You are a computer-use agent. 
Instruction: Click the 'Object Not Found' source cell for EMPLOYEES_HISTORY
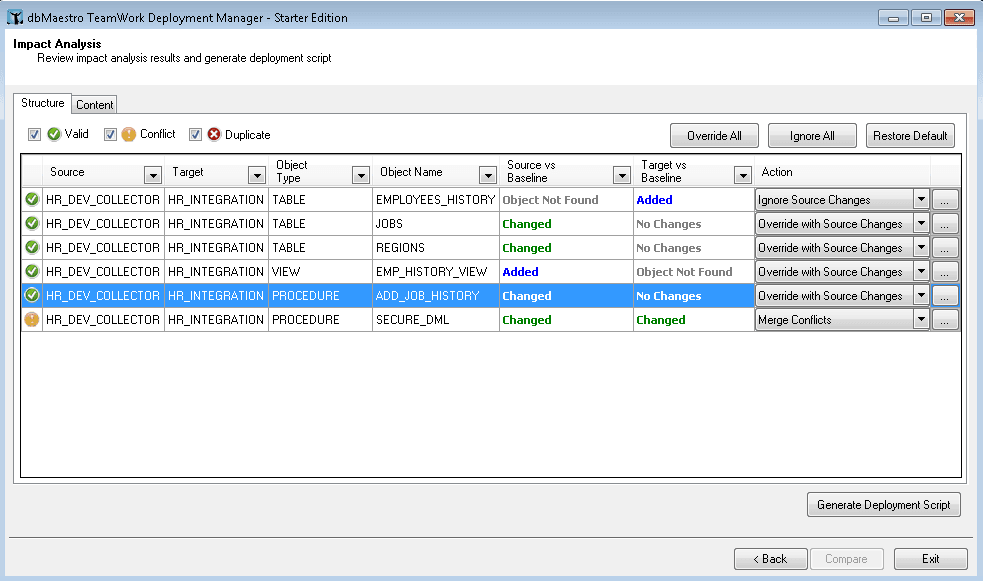[566, 200]
